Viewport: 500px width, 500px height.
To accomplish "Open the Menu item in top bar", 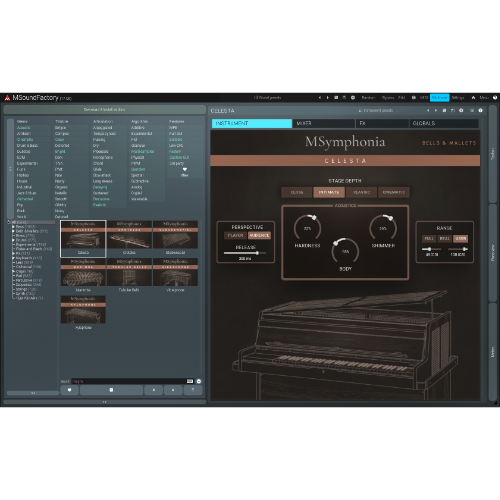I will (484, 98).
